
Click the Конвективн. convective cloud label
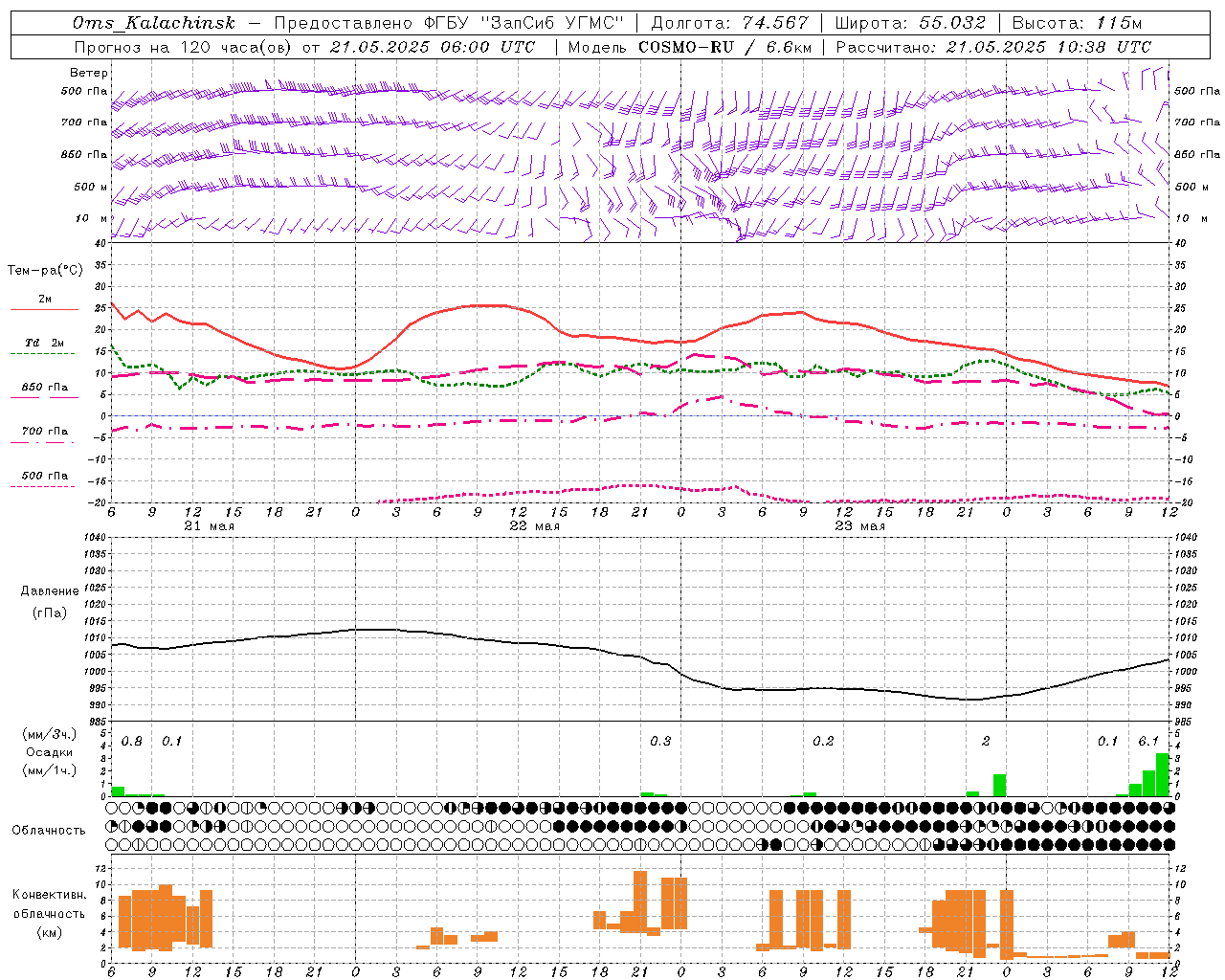pos(50,895)
